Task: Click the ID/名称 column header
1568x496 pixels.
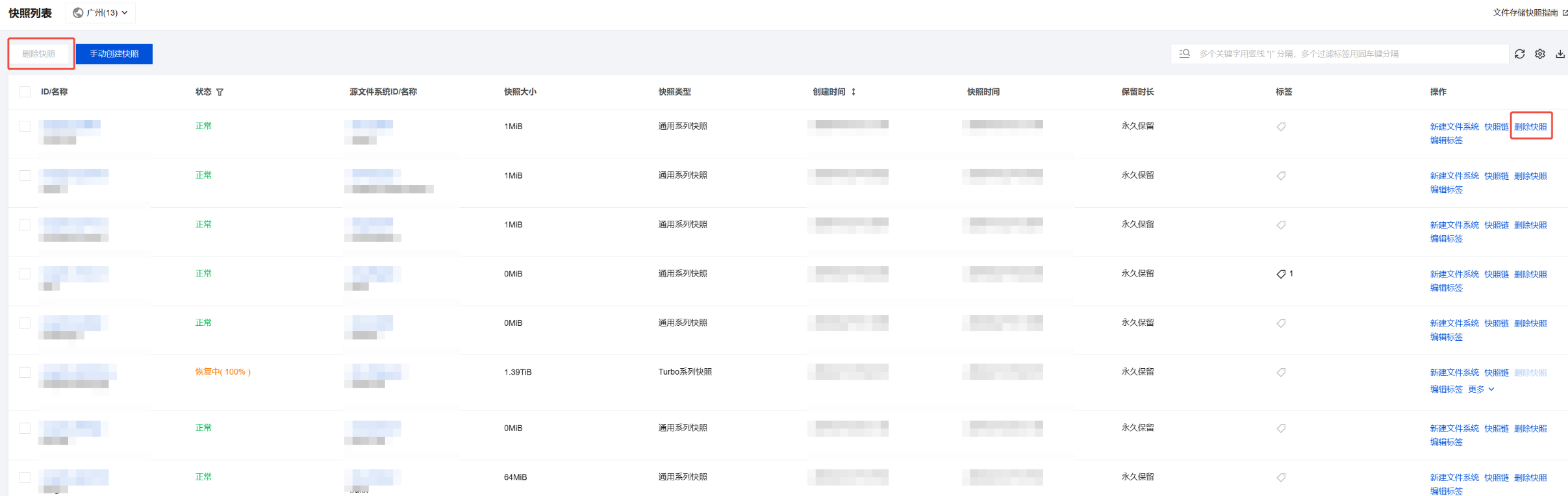Action: pos(55,92)
